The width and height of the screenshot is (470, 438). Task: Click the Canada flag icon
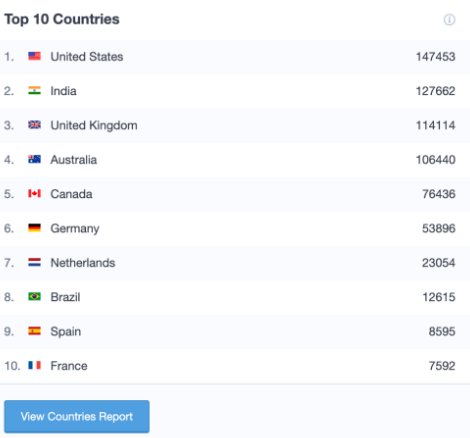tap(34, 194)
